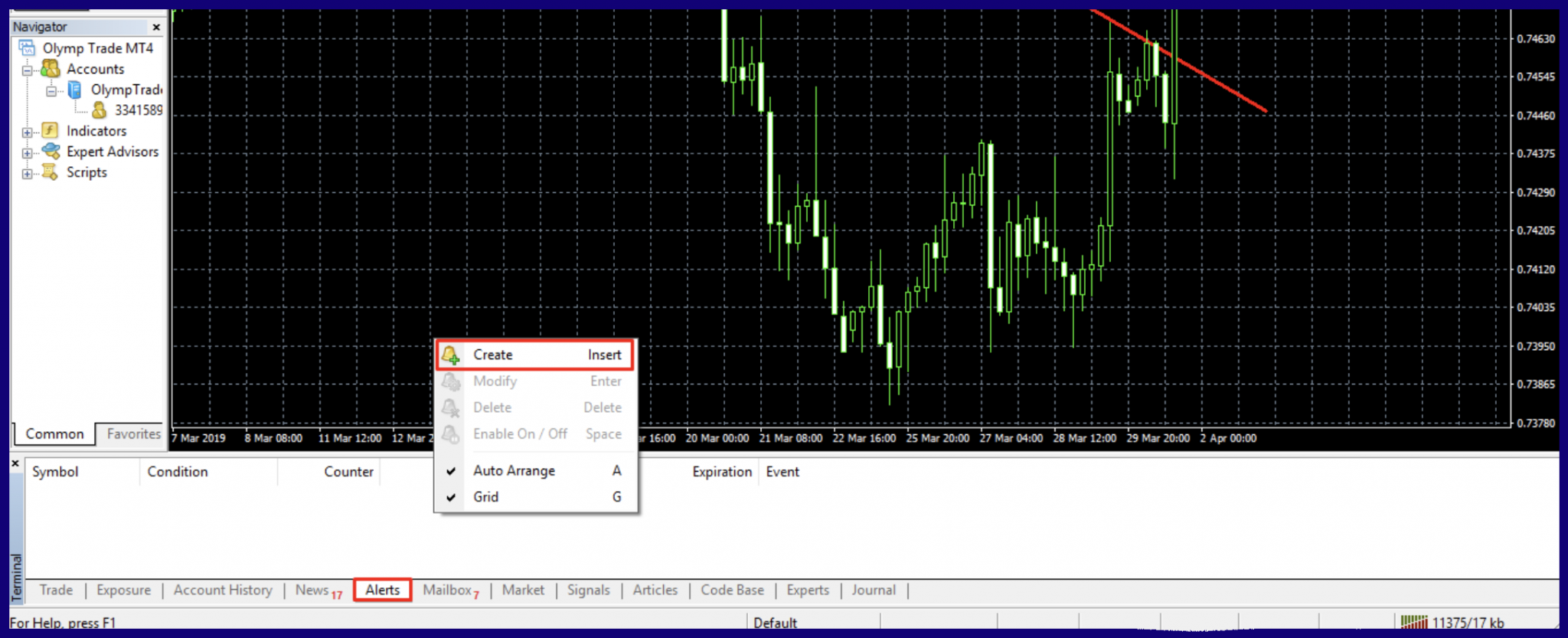Open the News tab
The image size is (1568, 638).
[x=318, y=590]
